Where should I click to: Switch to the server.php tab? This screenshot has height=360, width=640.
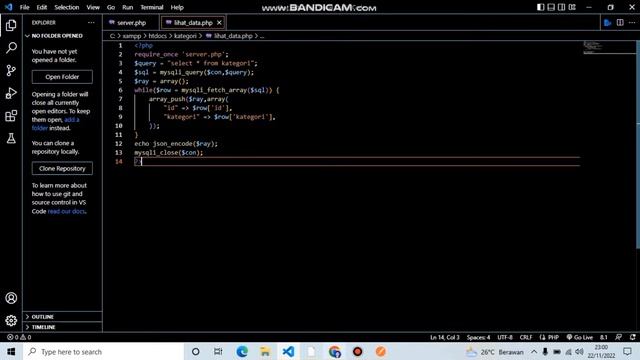tap(131, 23)
